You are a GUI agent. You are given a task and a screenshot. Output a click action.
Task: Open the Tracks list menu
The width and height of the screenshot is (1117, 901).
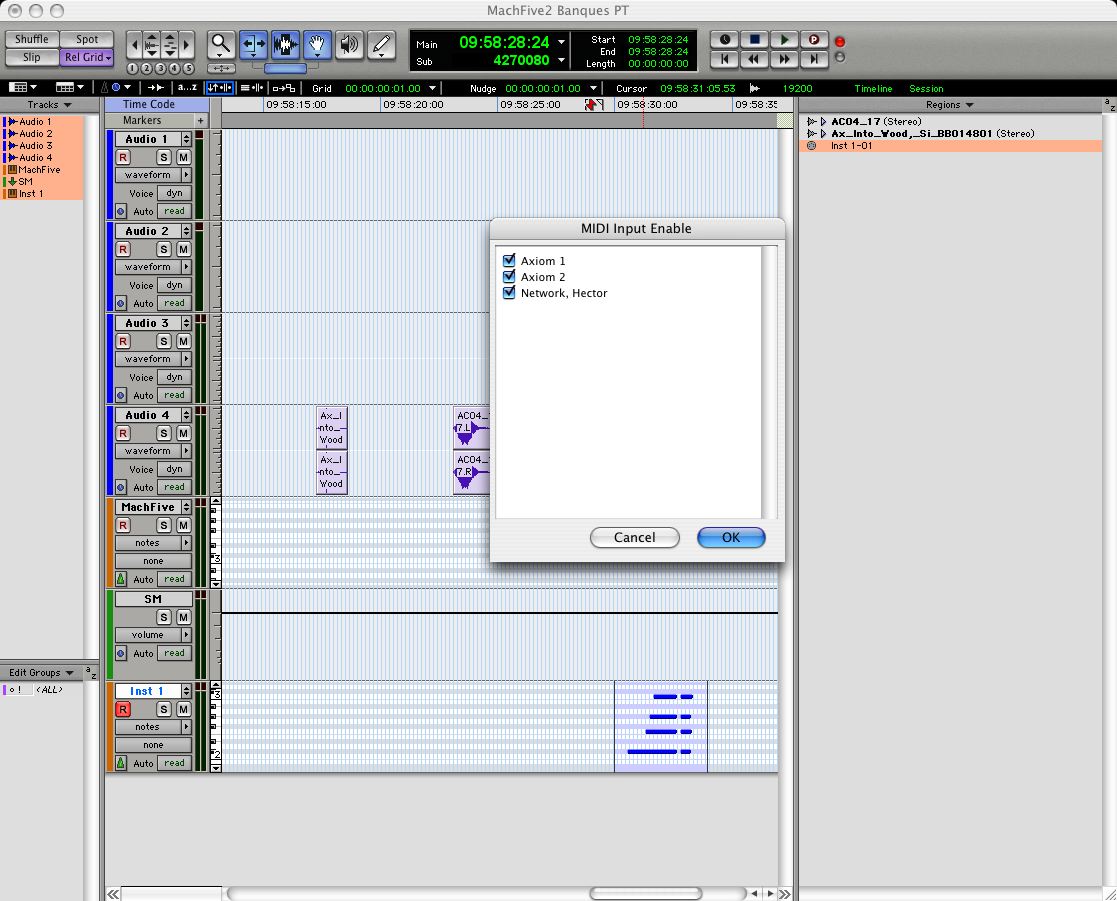49,105
